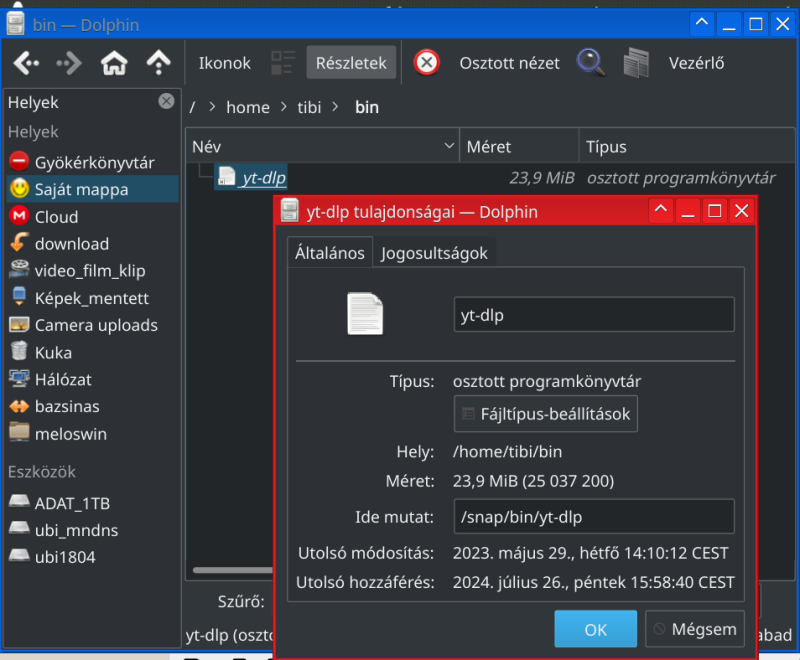Viewport: 800px width, 660px height.
Task: Click bin in the breadcrumb path
Action: point(367,108)
